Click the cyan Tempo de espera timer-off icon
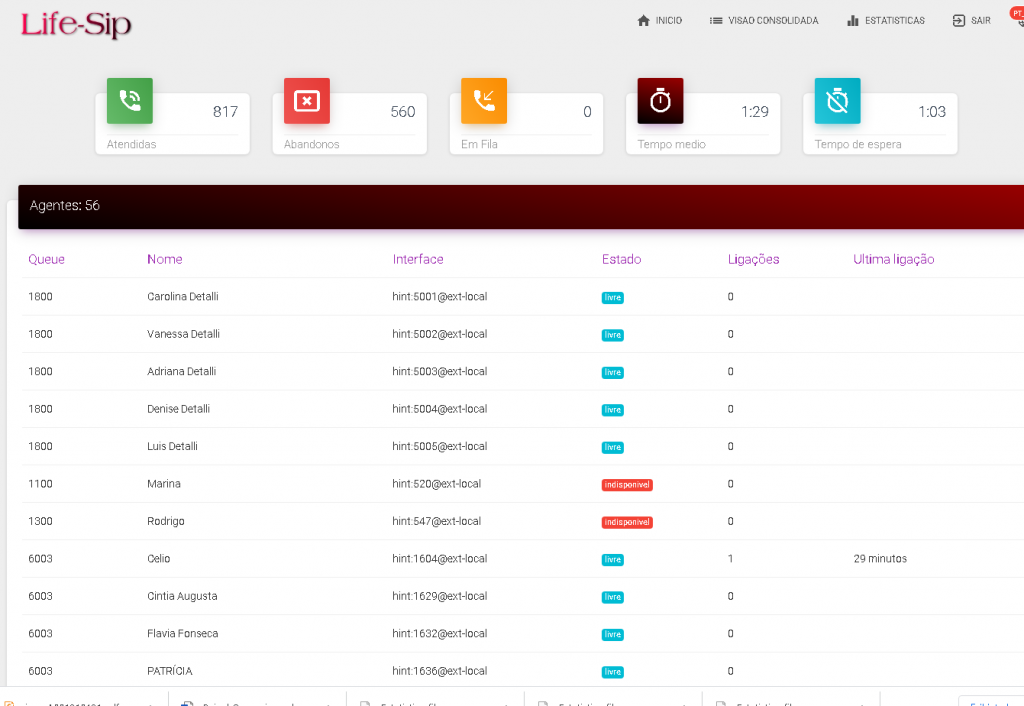This screenshot has width=1024, height=706. pyautogui.click(x=837, y=101)
